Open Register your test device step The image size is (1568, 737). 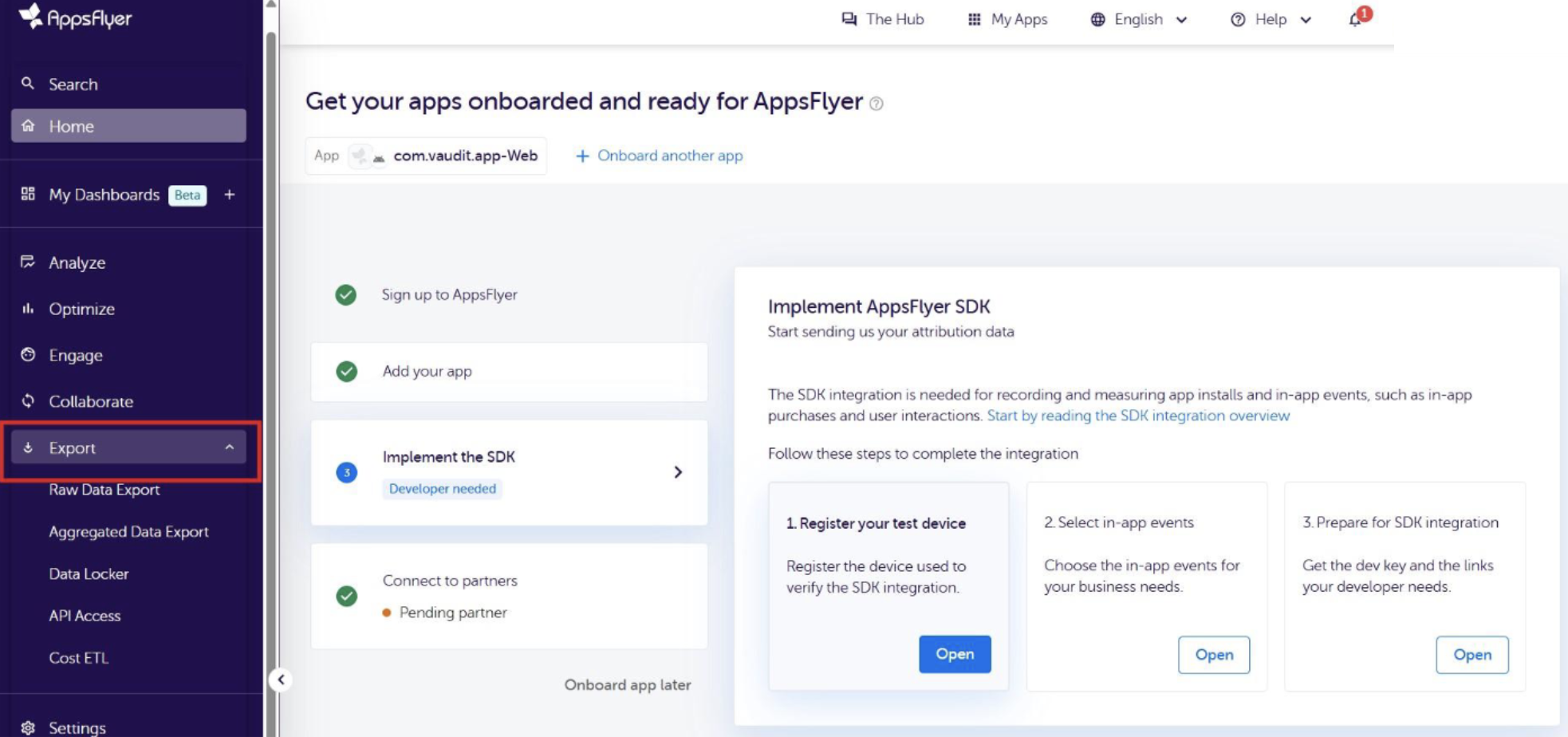(955, 653)
